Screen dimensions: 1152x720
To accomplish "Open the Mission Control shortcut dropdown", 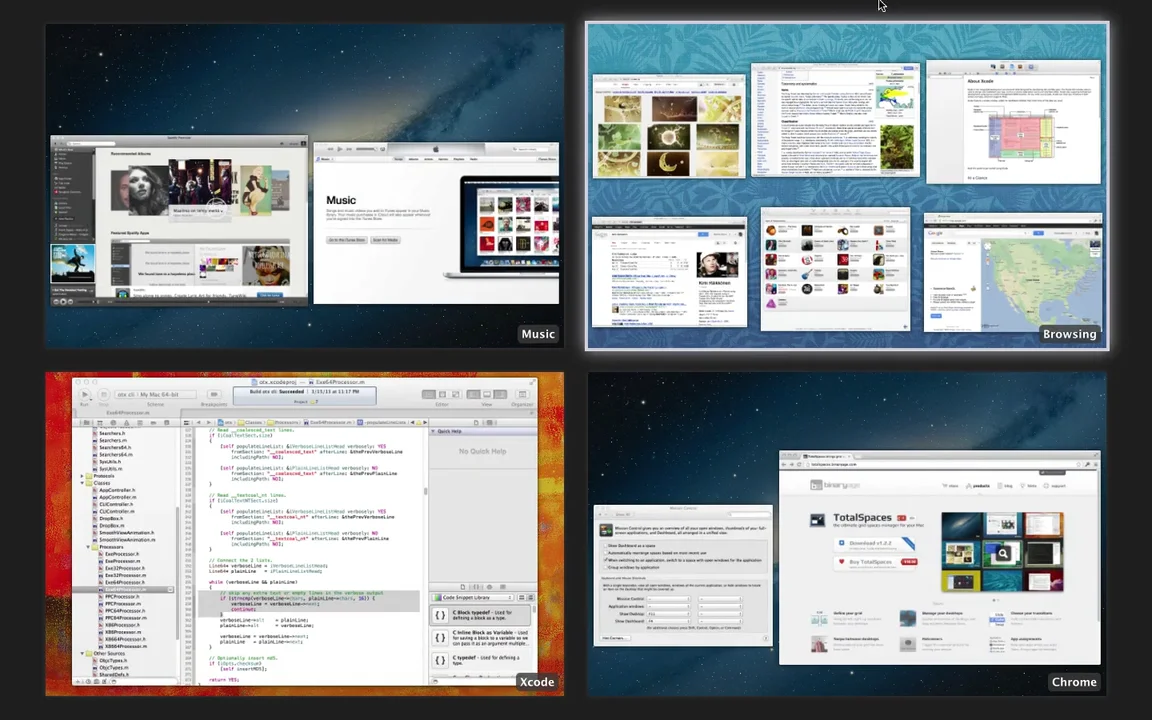I will [x=669, y=599].
